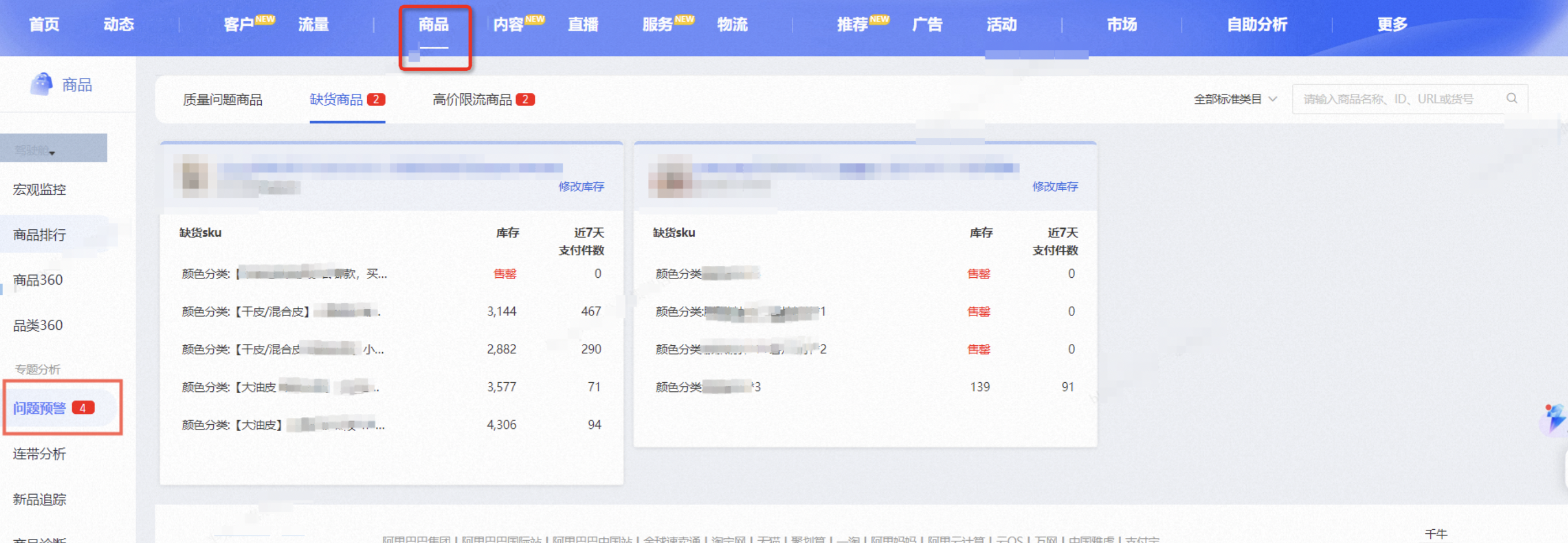Expand the blurred dropdown above 宏观监控
The height and width of the screenshot is (543, 1568).
(54, 149)
